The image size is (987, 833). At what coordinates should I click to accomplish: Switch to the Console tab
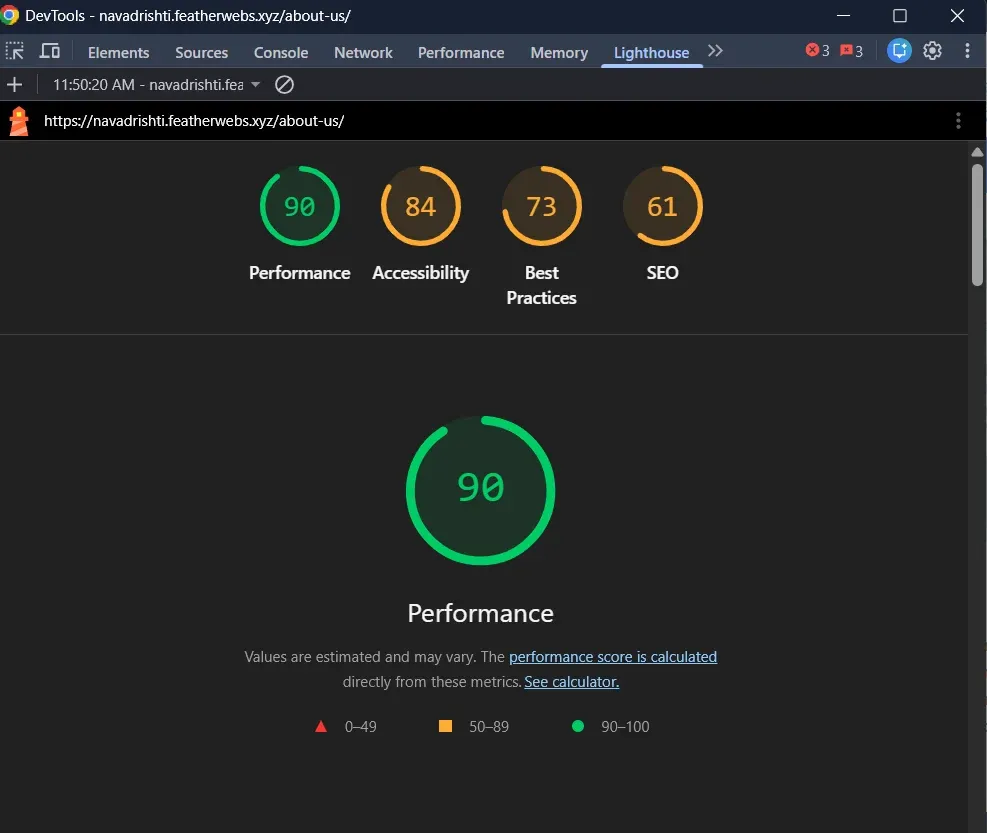(281, 53)
